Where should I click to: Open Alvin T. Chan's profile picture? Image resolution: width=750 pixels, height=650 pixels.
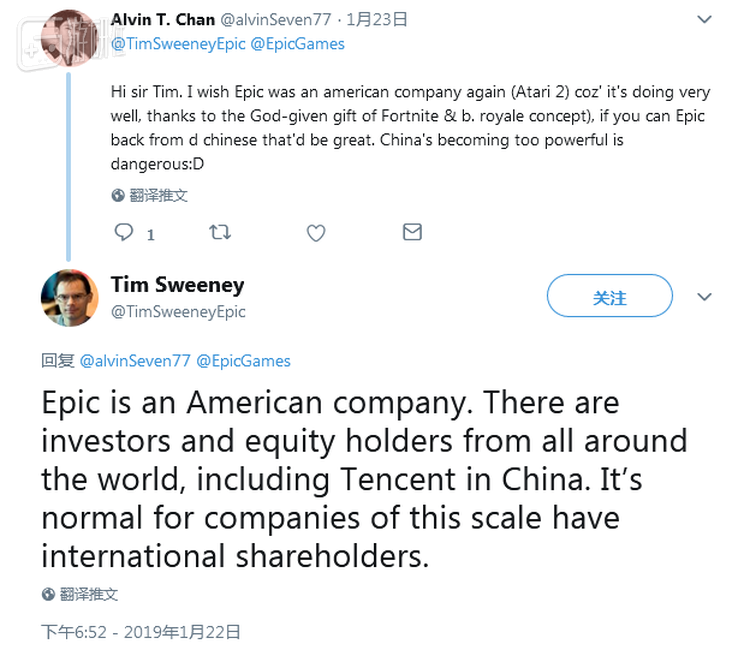70,35
